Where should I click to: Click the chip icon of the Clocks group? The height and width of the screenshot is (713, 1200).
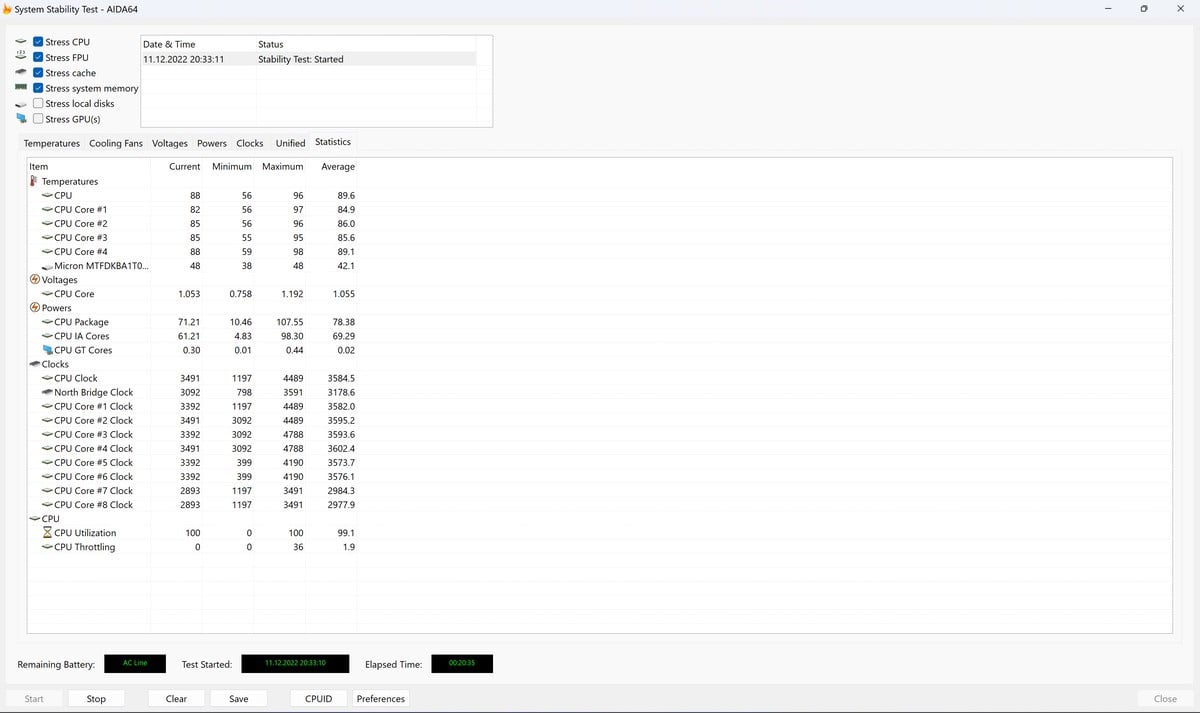click(34, 364)
